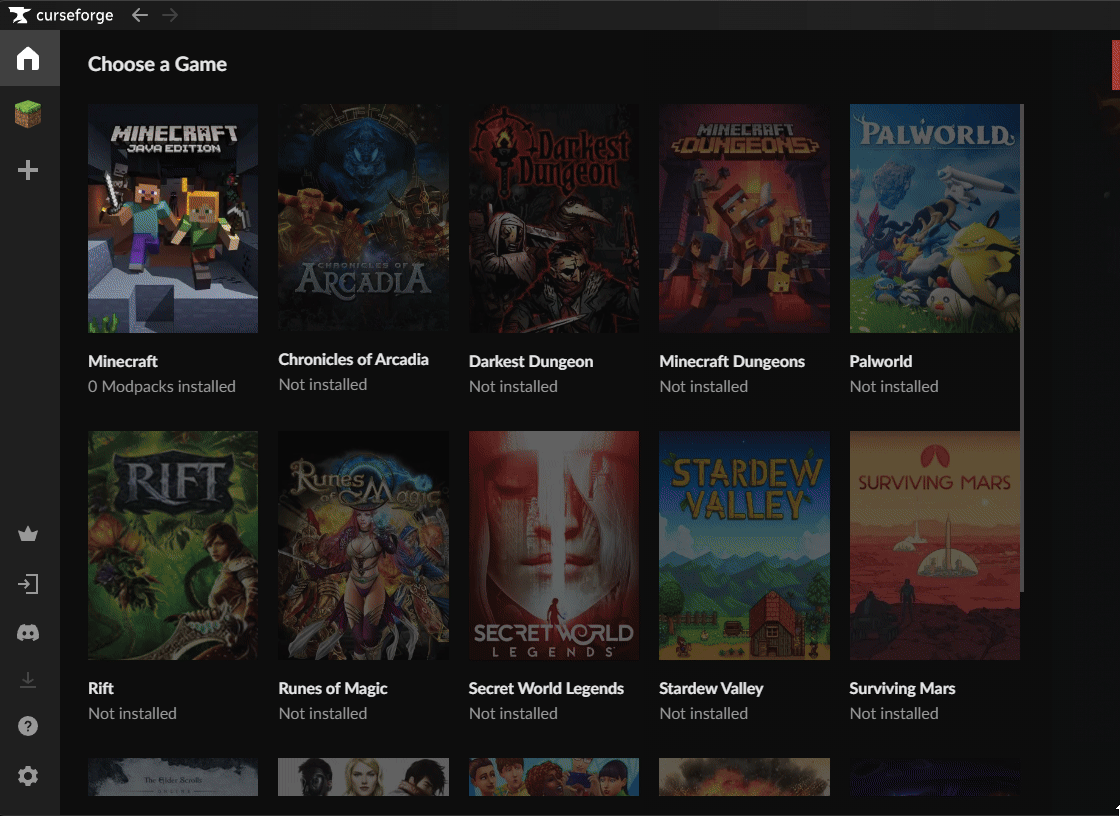Click the 'Choose a Game' heading
This screenshot has width=1120, height=816.
pos(157,64)
